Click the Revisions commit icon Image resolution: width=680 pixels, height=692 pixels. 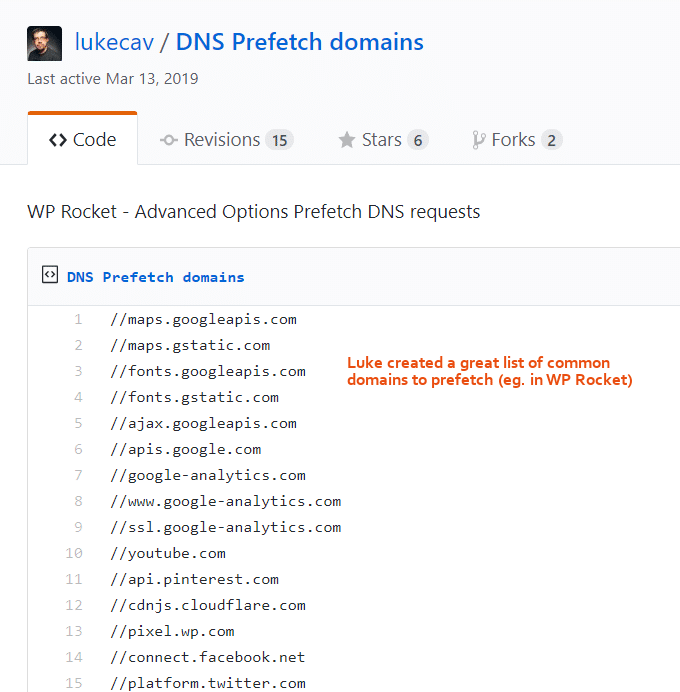(x=169, y=140)
